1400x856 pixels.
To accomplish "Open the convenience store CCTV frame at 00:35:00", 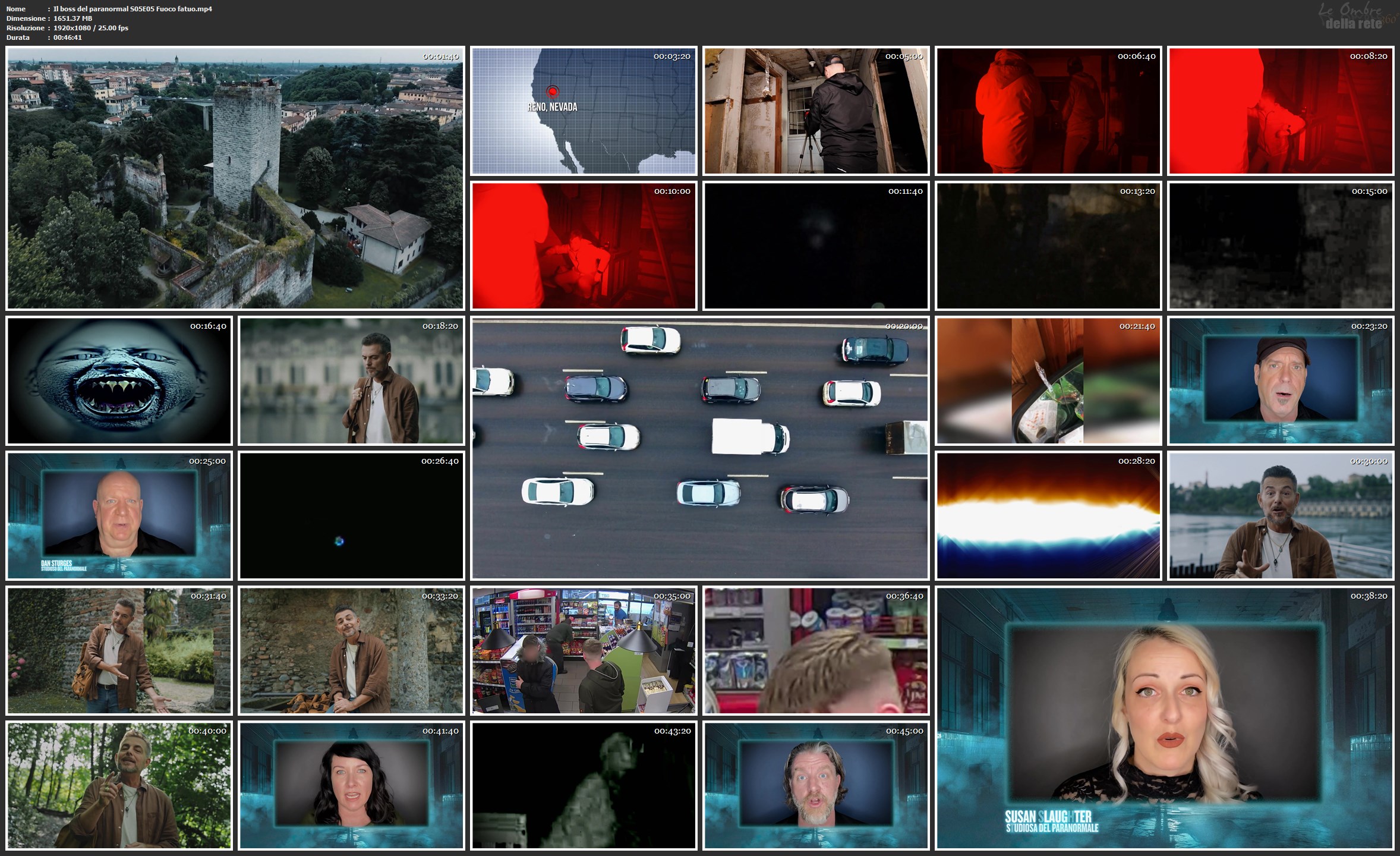I will (583, 650).
